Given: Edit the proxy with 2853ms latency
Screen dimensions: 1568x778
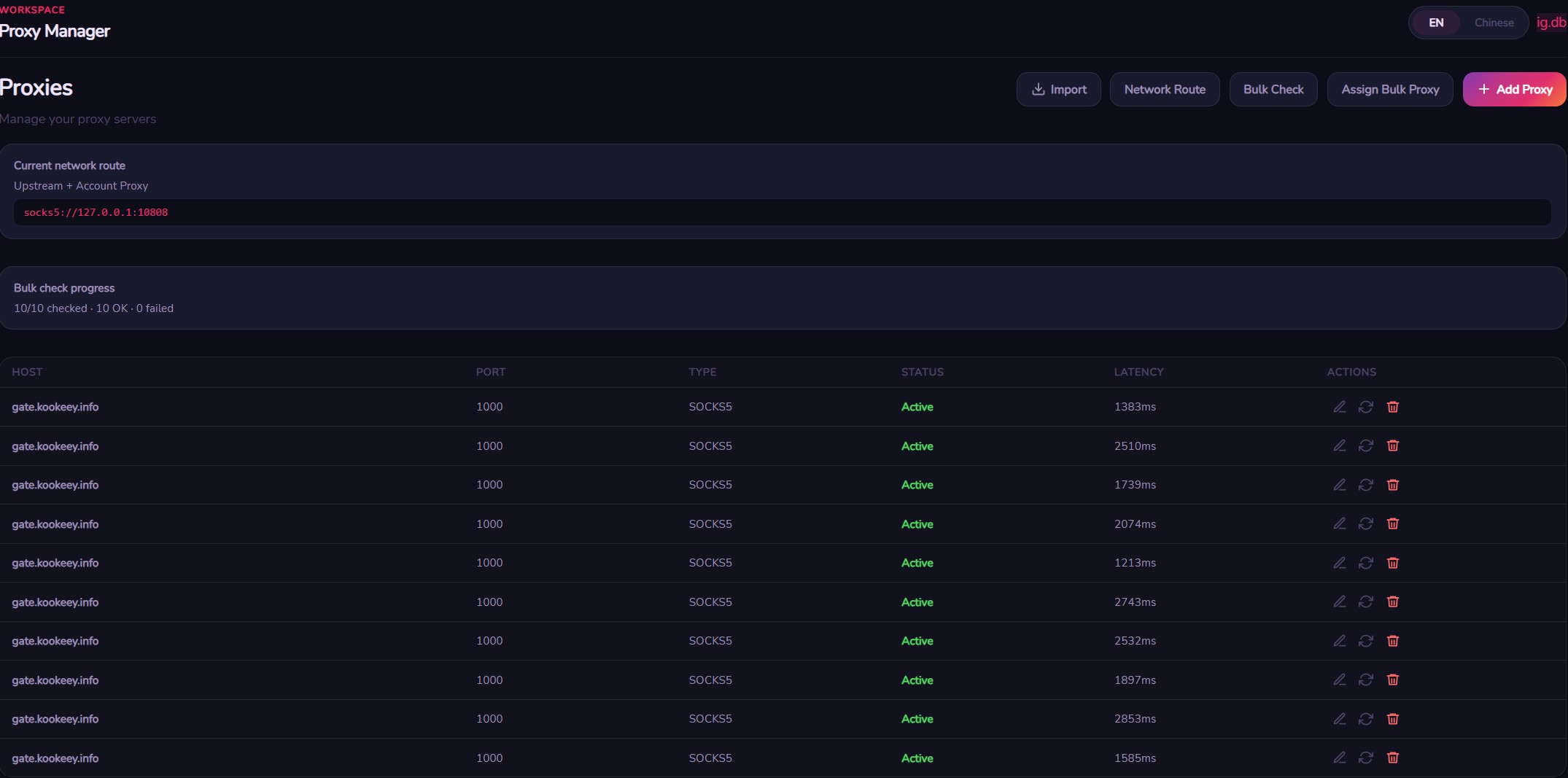Looking at the screenshot, I should tap(1339, 719).
